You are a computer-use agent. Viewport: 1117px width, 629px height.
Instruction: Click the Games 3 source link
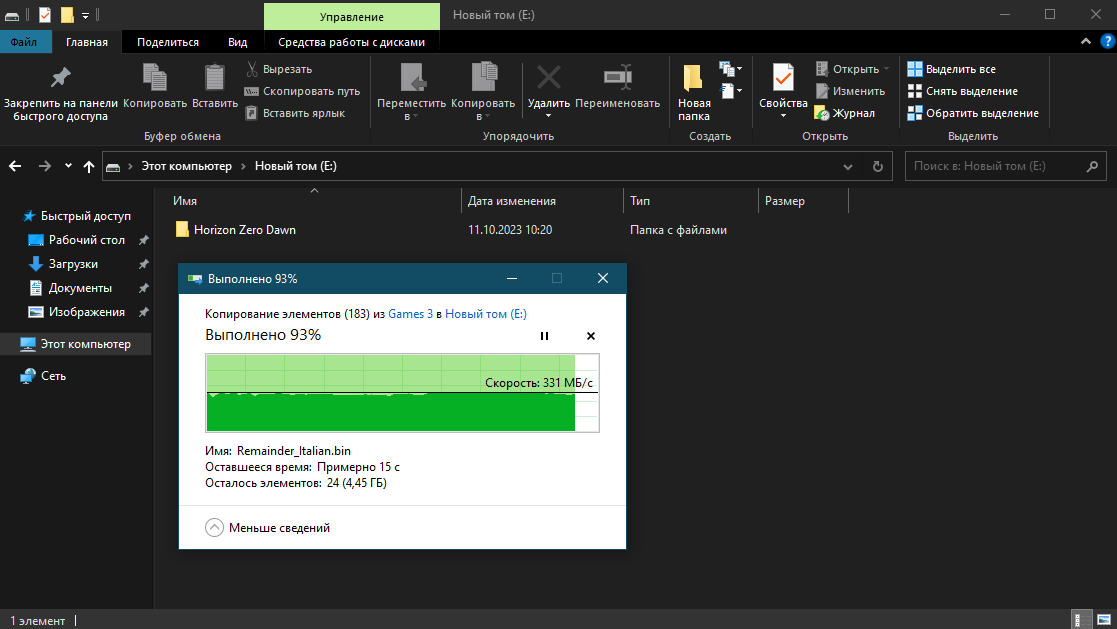410,314
